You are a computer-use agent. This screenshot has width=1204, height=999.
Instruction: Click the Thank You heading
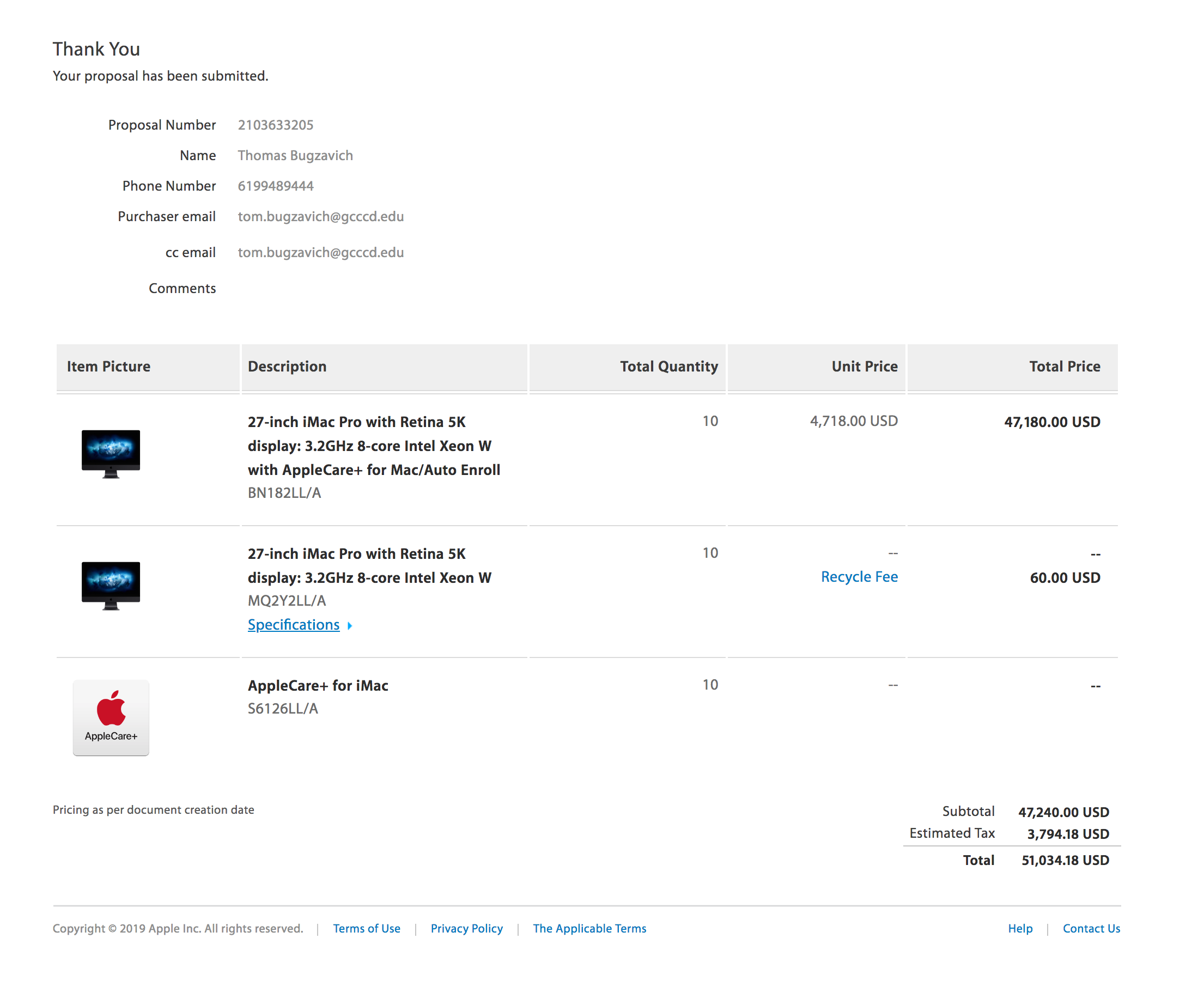pos(96,49)
